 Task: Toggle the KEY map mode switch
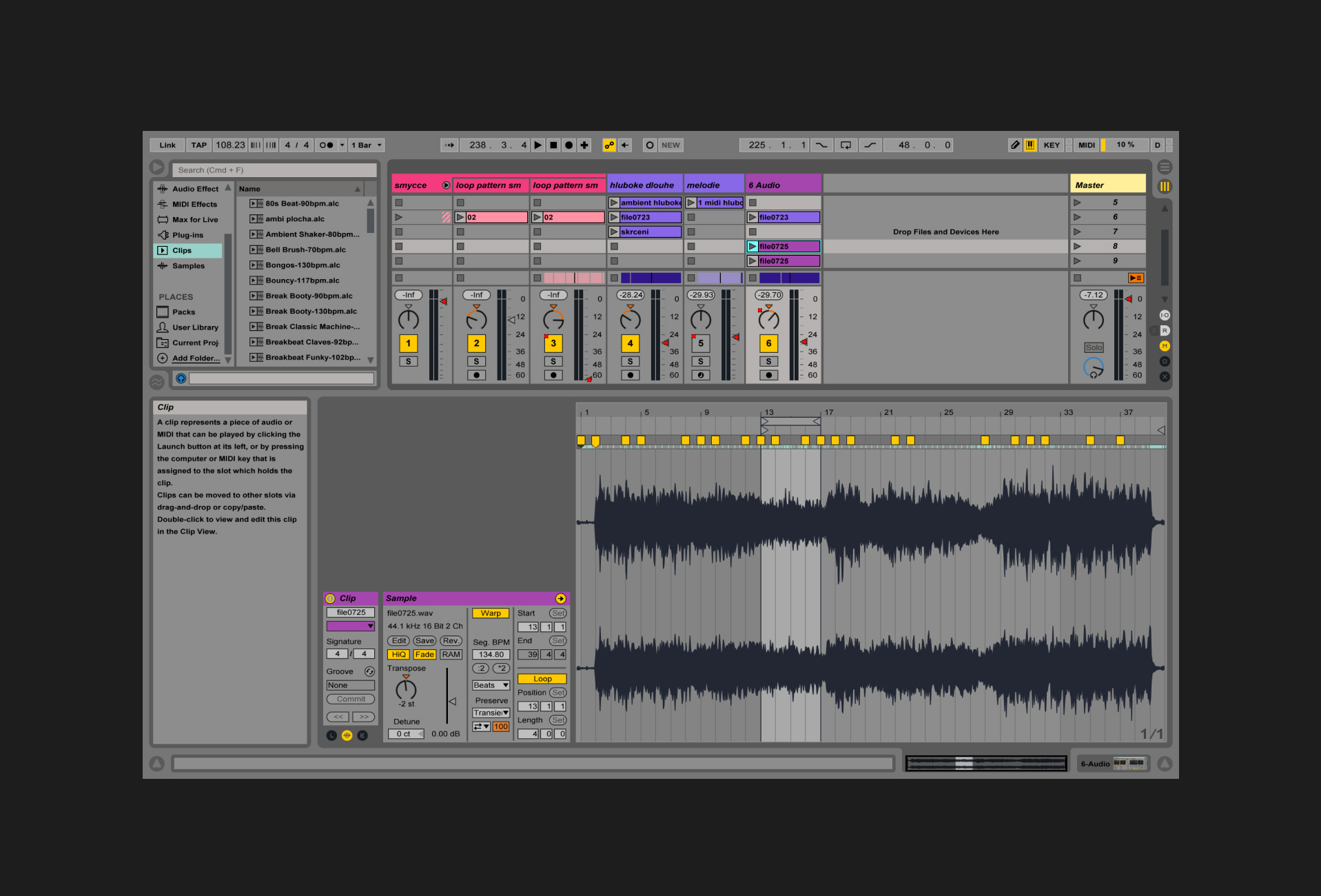1052,145
